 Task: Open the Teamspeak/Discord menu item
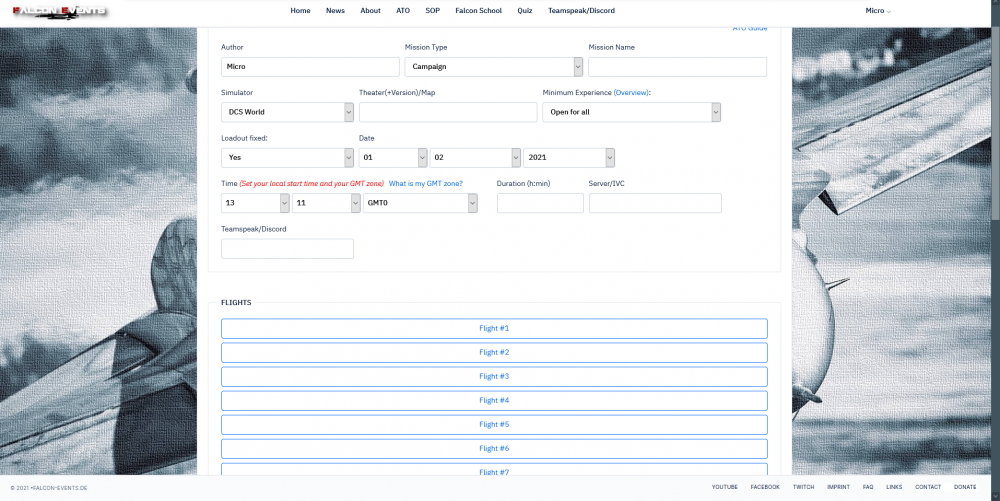tap(581, 10)
